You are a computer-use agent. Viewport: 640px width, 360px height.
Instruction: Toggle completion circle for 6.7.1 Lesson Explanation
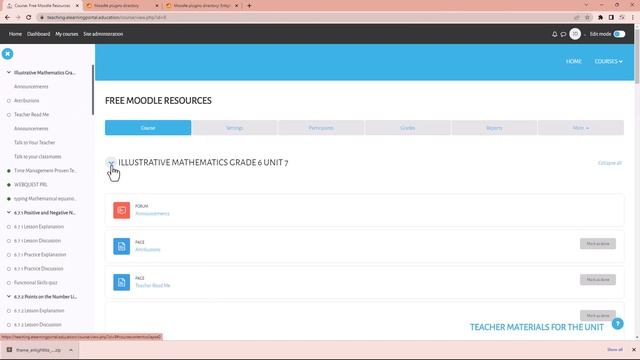click(9, 227)
